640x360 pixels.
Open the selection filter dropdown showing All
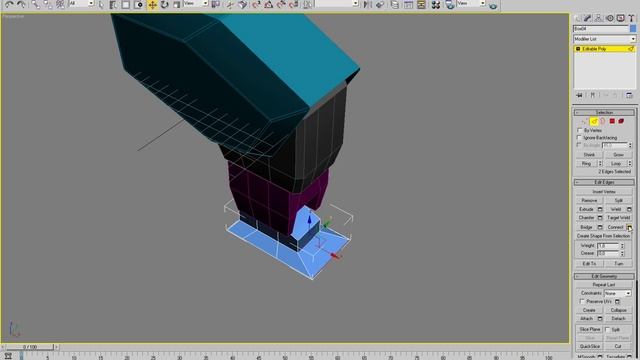tap(81, 3)
